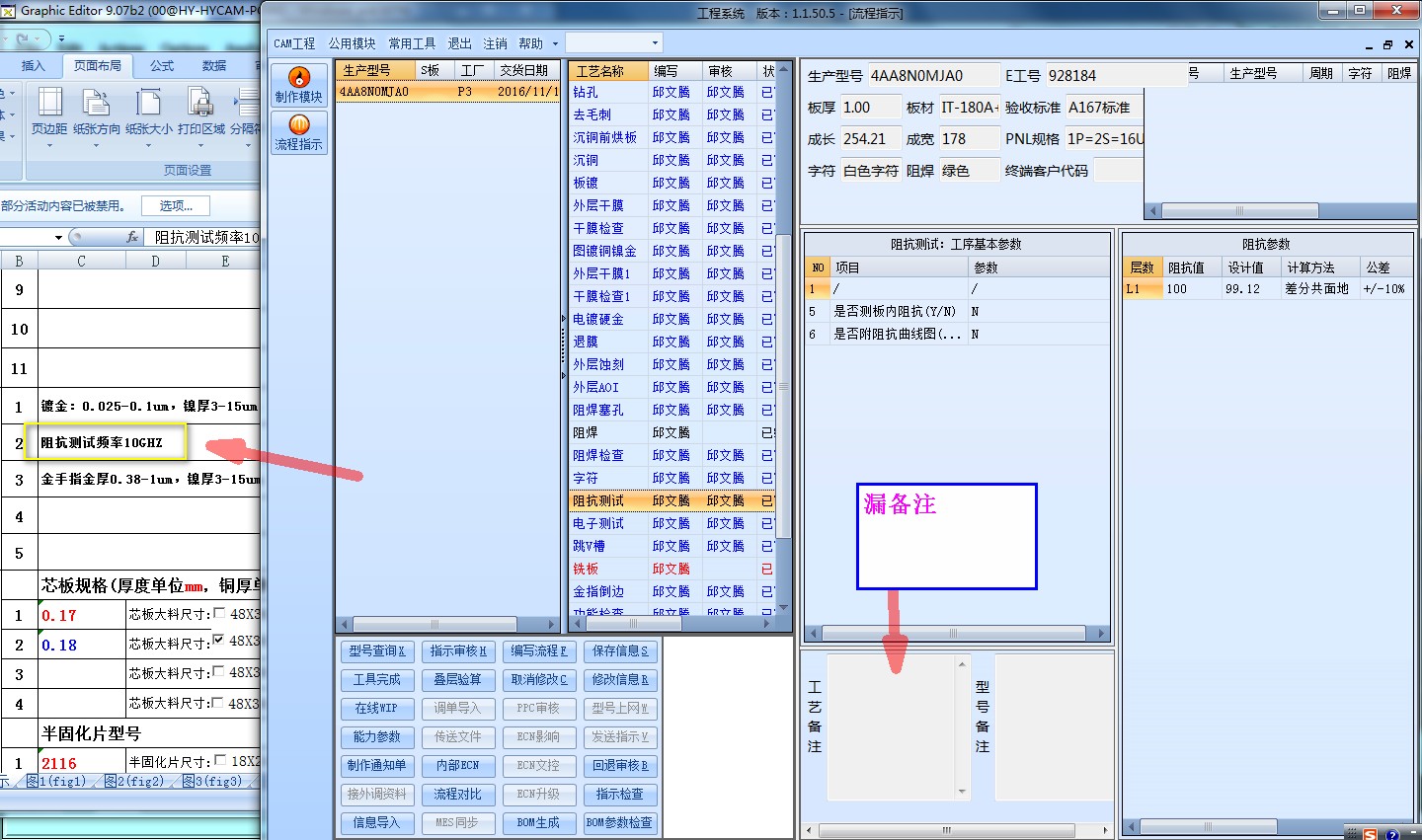The height and width of the screenshot is (840, 1422).
Task: Click the 退出 menu item
Action: pyautogui.click(x=459, y=43)
